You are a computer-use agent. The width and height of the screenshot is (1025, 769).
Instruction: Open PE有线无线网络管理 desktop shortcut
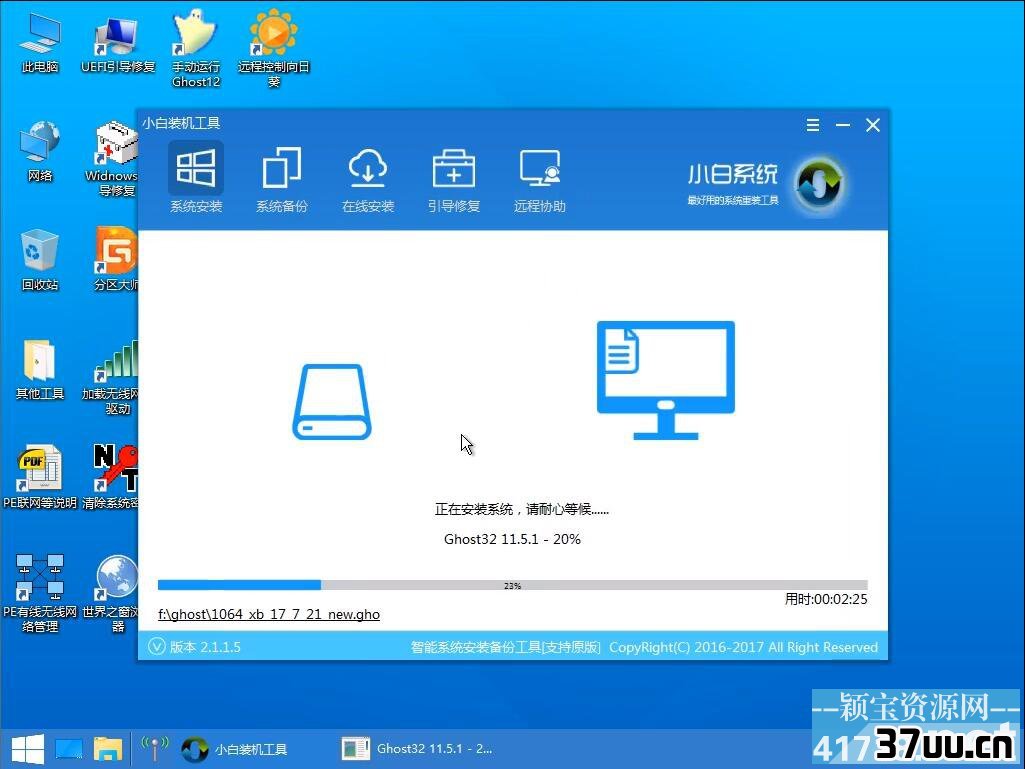click(x=40, y=594)
